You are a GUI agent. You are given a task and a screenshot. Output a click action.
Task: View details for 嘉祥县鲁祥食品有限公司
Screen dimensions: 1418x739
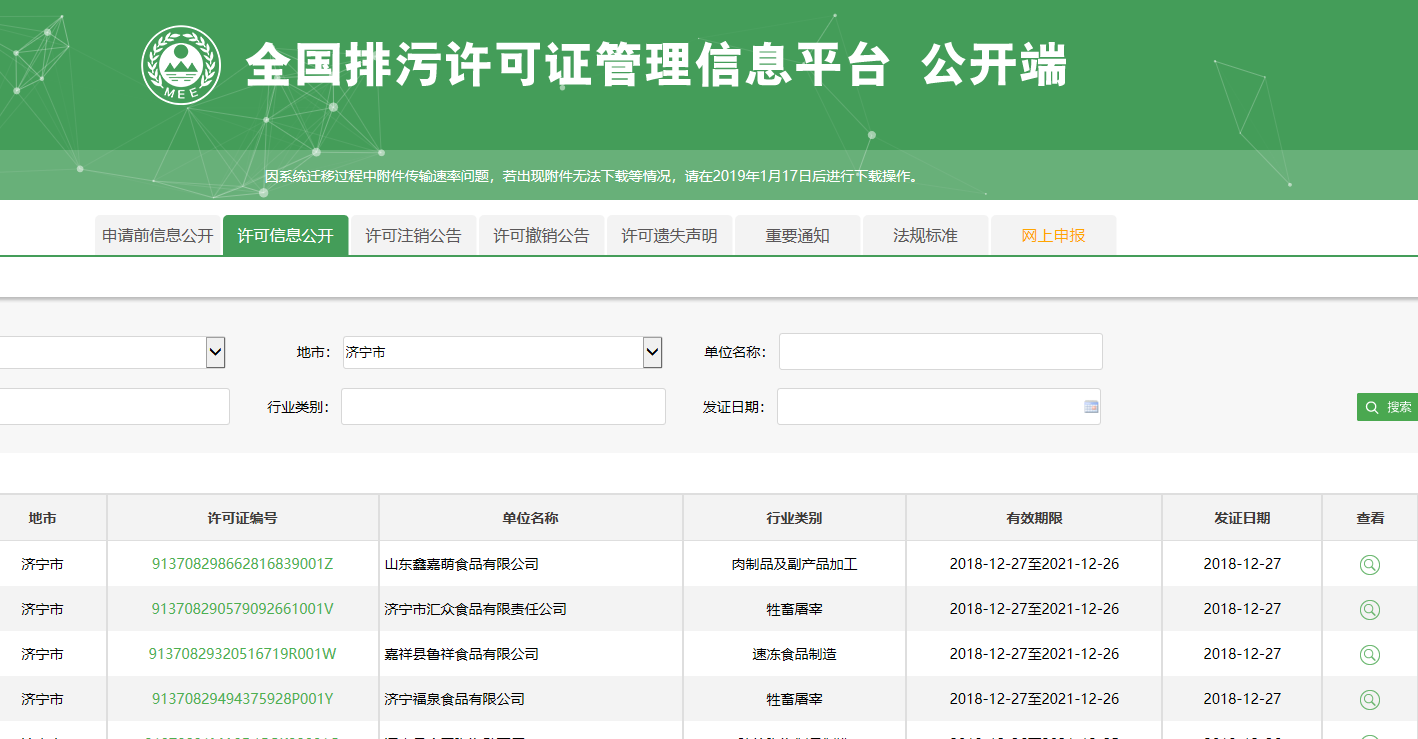[x=1369, y=655]
